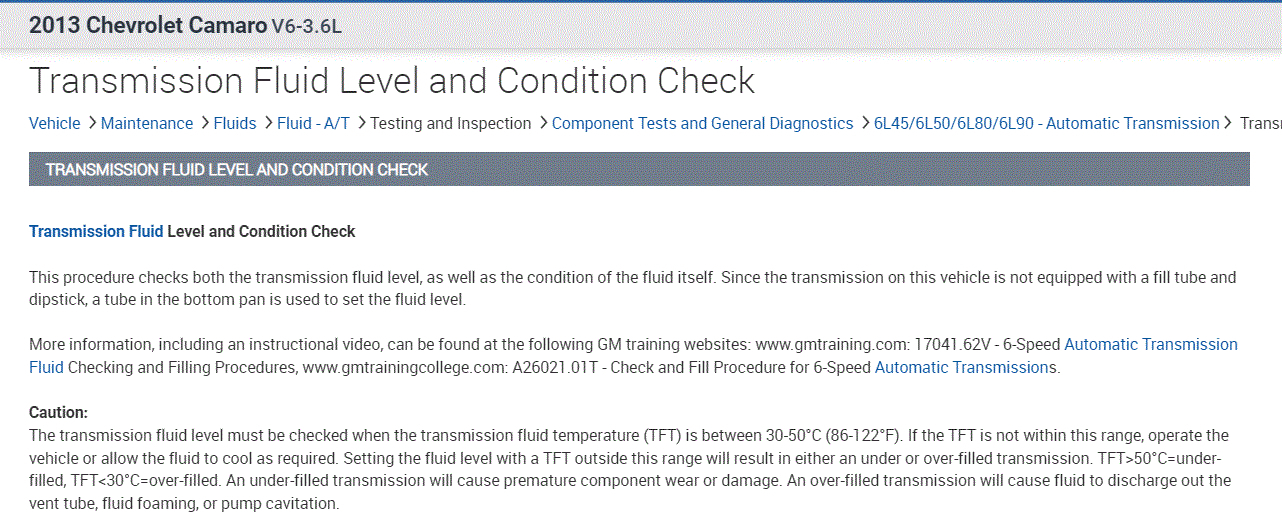
Task: Follow the Automatic Transmissions link
Action: 965,368
